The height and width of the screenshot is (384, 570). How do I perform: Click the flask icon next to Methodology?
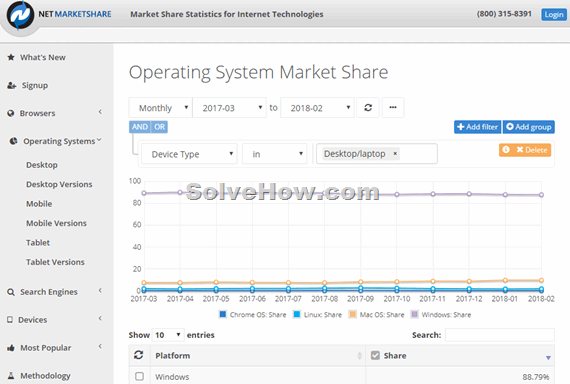[11, 376]
